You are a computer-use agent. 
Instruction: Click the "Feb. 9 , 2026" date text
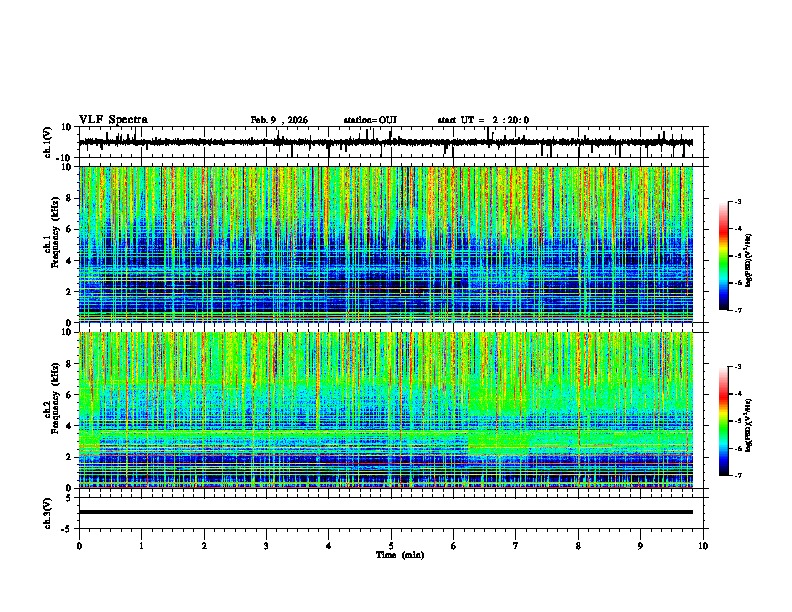[279, 120]
